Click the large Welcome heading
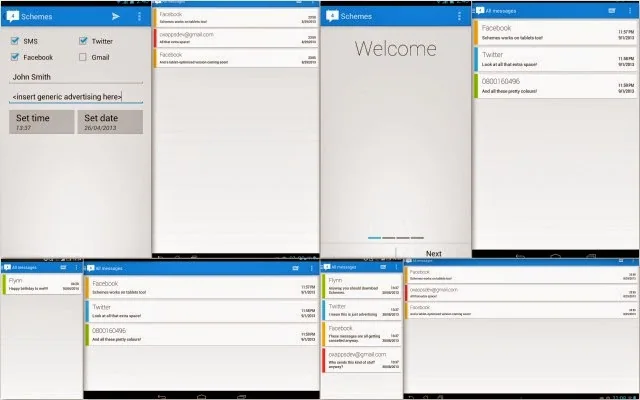 point(396,49)
